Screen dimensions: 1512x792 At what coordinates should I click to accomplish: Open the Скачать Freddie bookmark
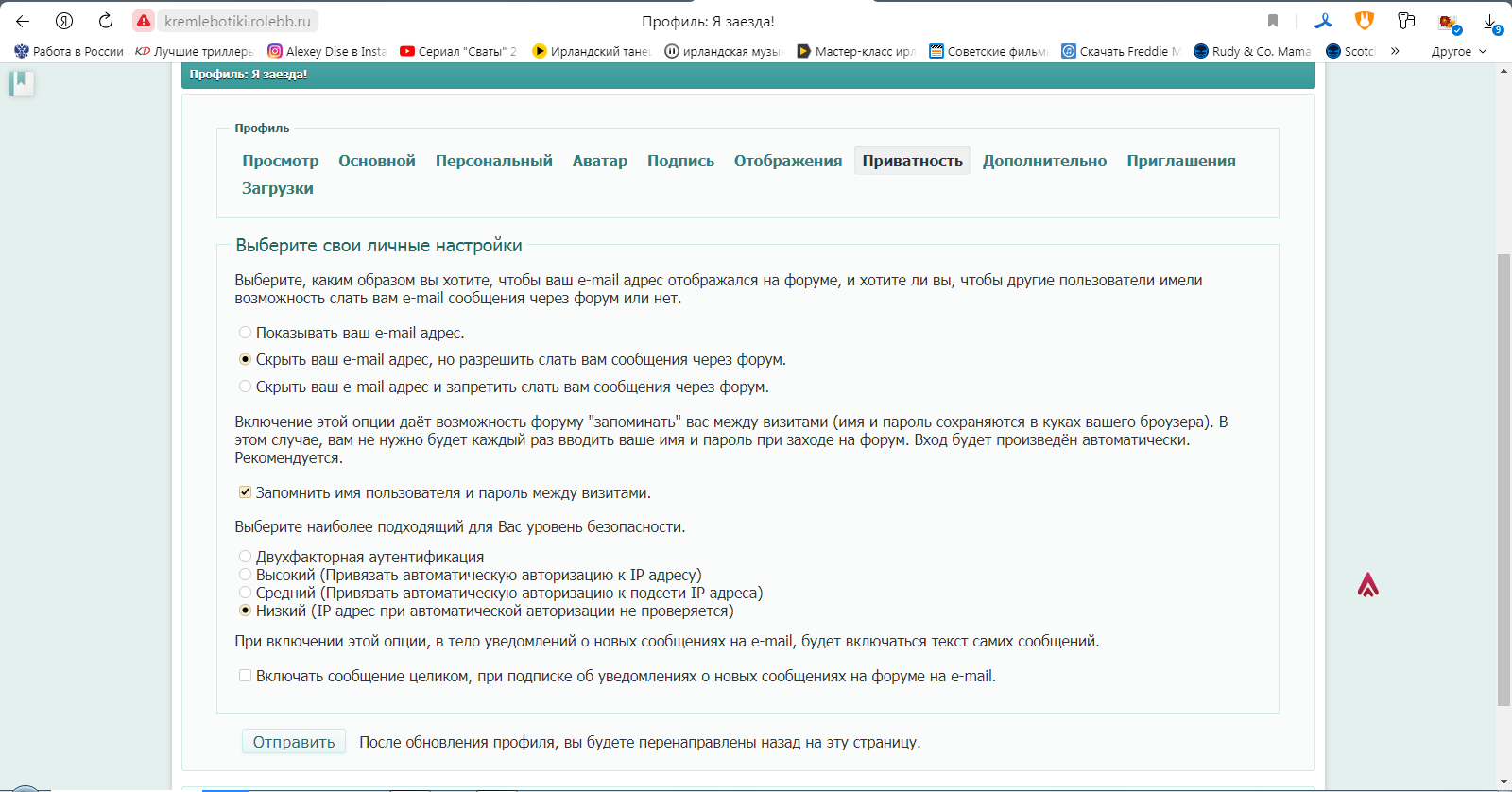1121,51
